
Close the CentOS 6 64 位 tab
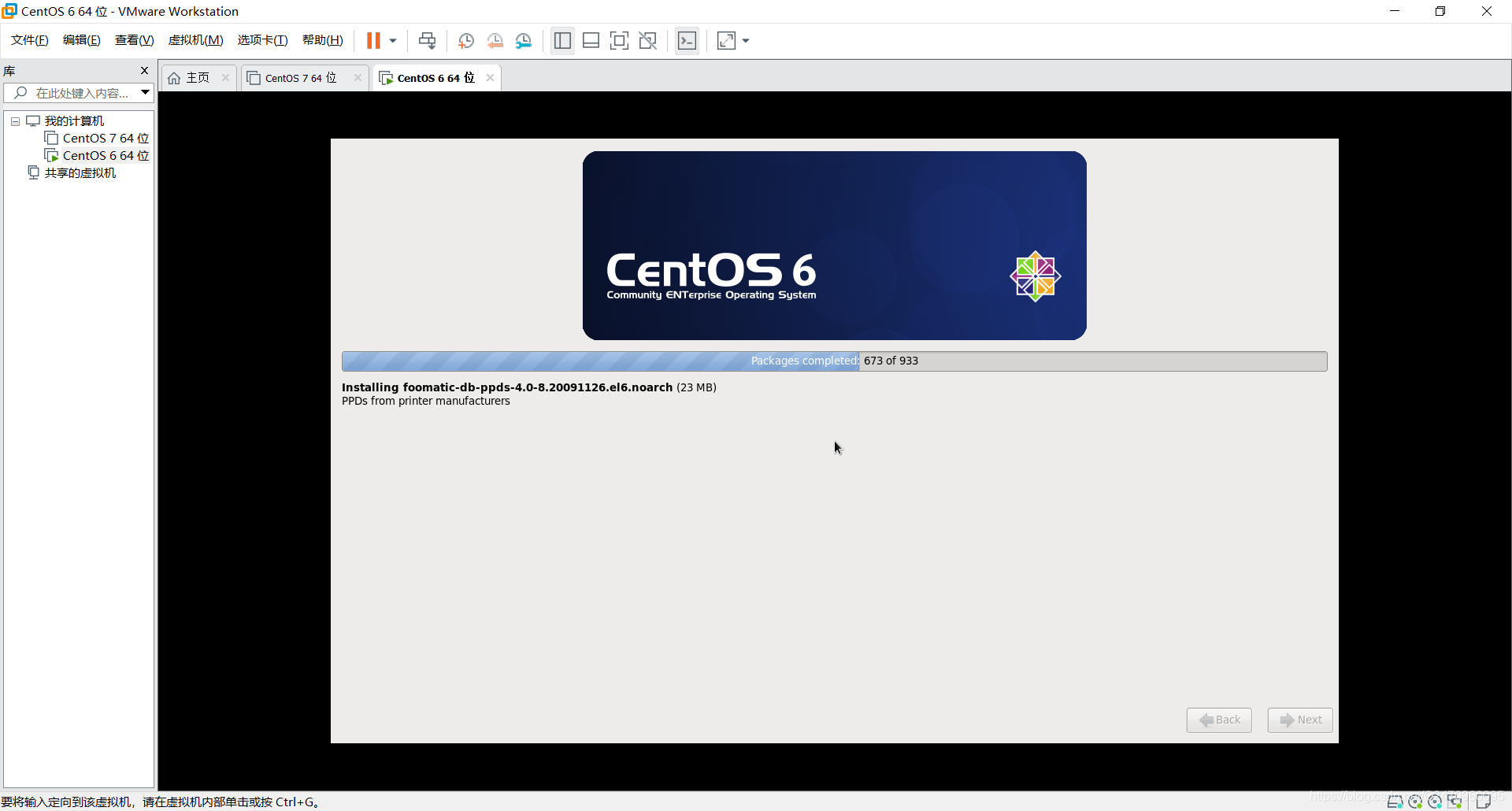490,77
